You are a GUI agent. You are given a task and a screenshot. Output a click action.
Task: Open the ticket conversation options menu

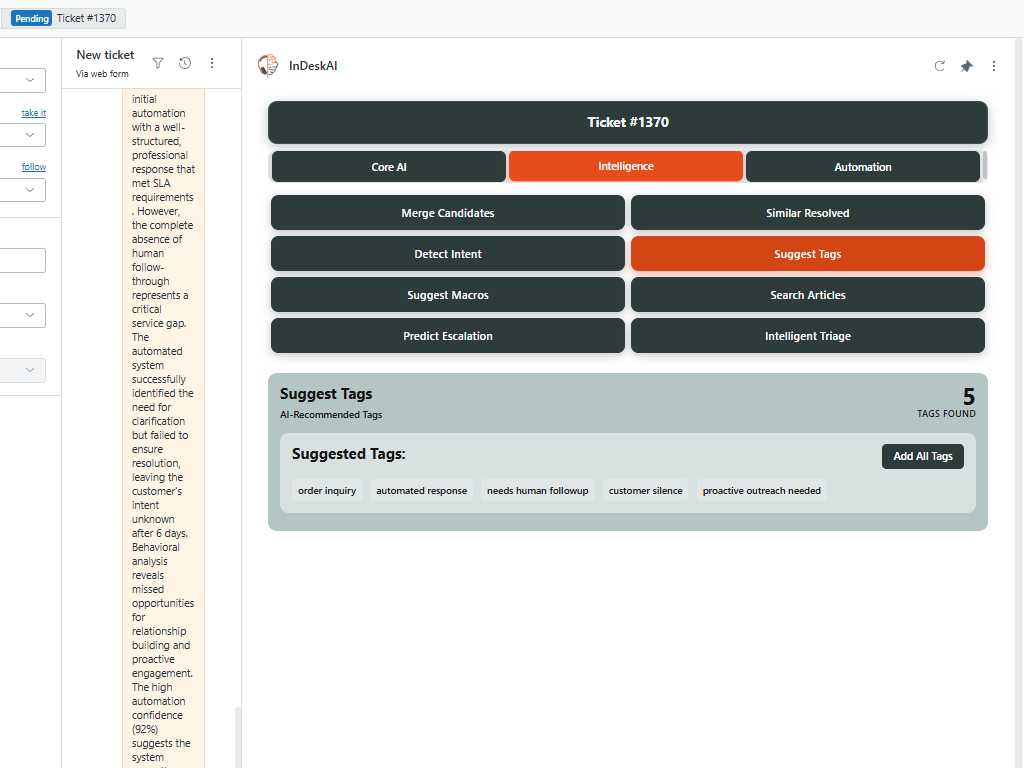[x=212, y=63]
